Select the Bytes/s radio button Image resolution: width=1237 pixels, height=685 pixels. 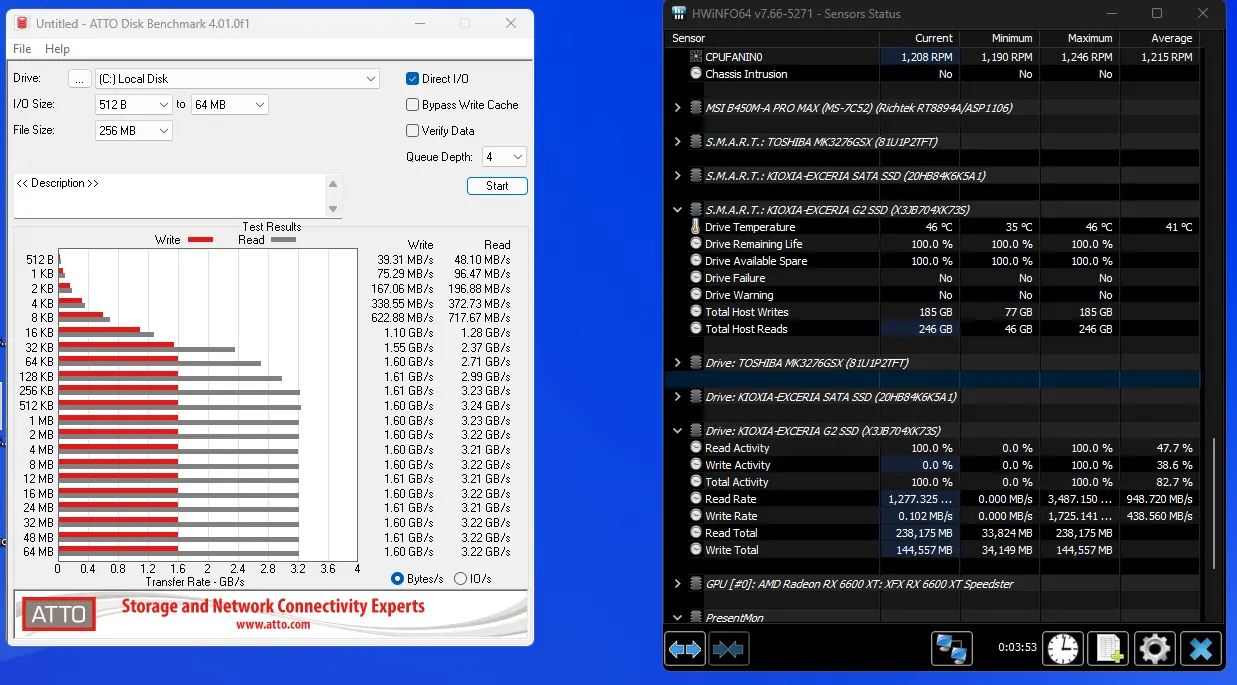point(398,578)
